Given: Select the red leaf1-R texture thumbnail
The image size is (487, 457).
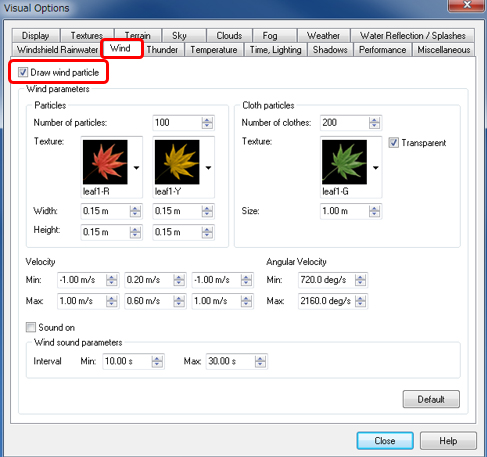Looking at the screenshot, I should (105, 162).
